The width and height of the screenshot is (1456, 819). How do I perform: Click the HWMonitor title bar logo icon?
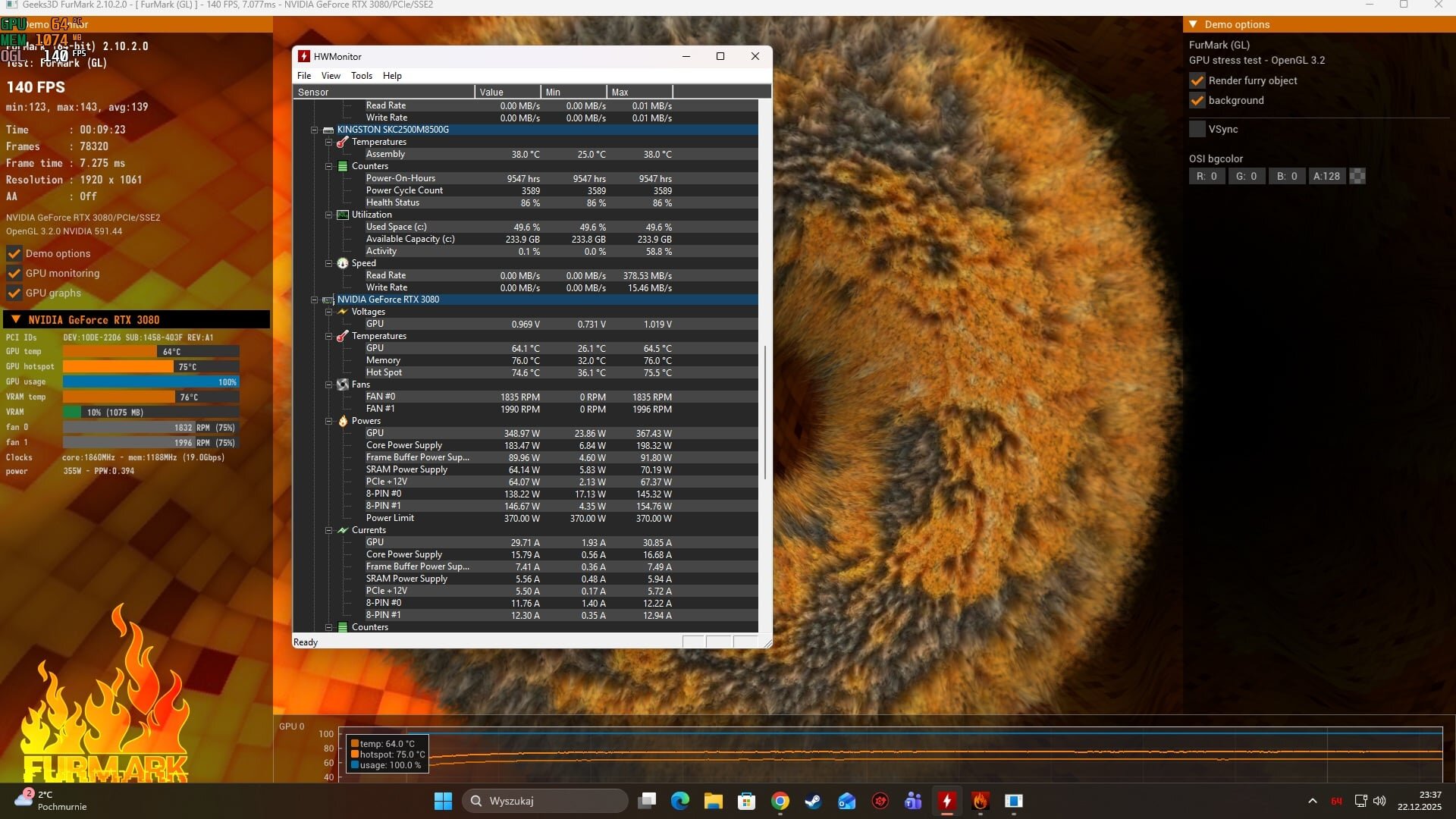(304, 56)
